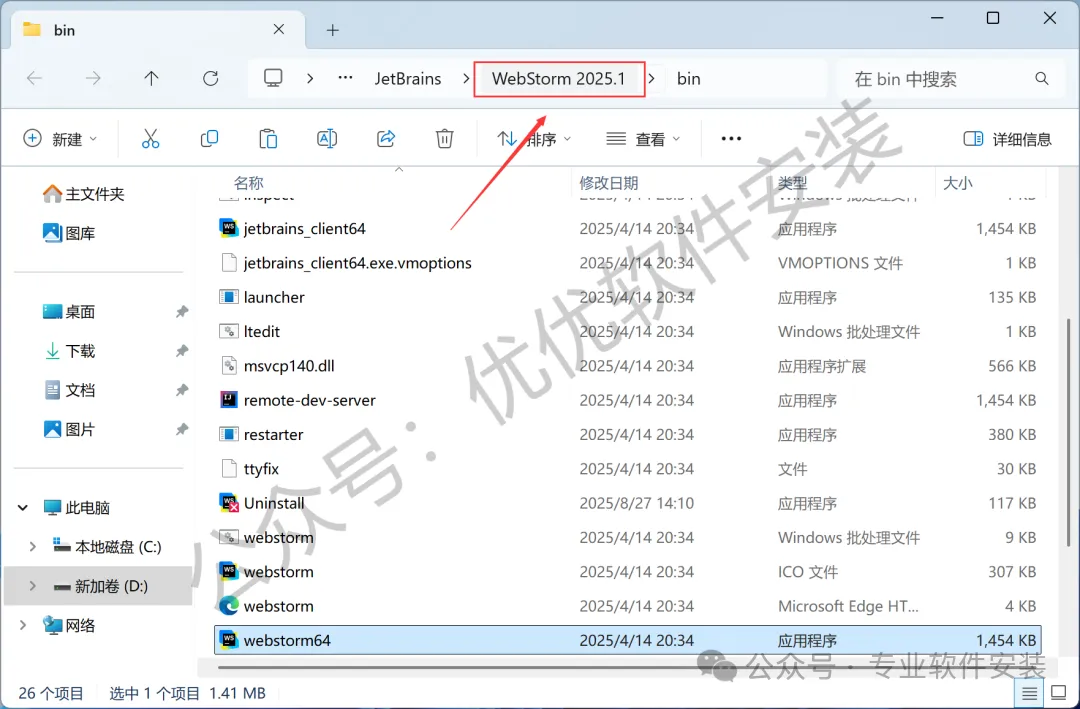Select msvcp140.dll file
Image resolution: width=1080 pixels, height=709 pixels.
(627, 366)
